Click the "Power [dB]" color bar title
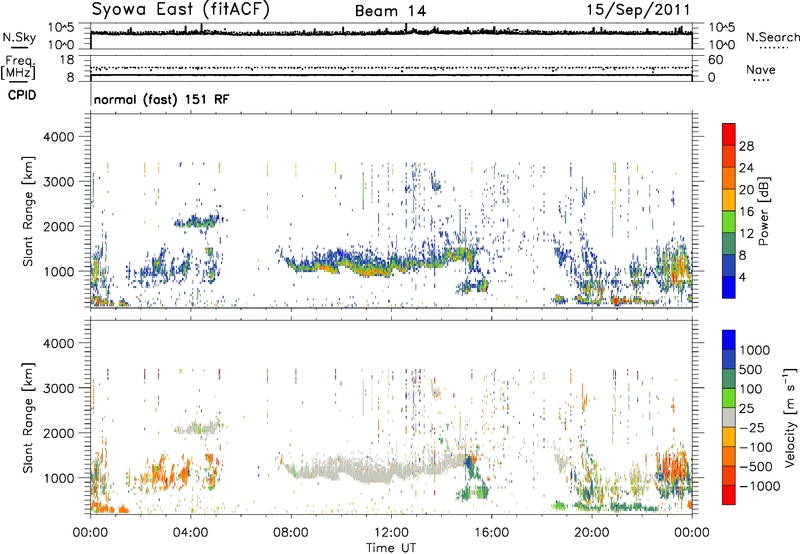 (x=764, y=211)
